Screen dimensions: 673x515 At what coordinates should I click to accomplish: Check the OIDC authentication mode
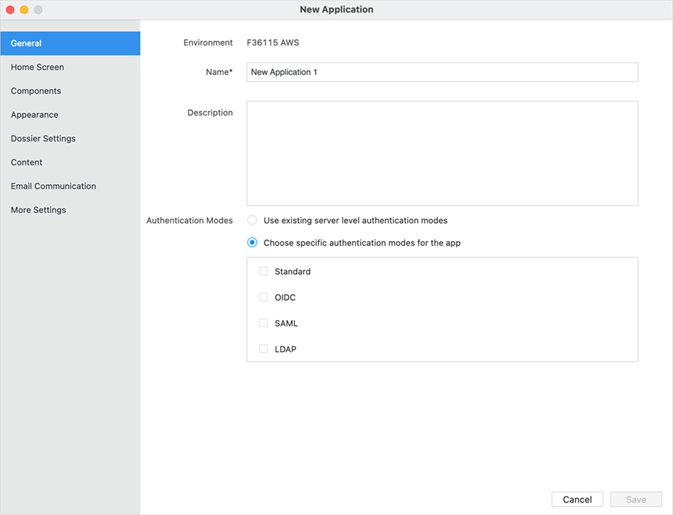tap(264, 297)
